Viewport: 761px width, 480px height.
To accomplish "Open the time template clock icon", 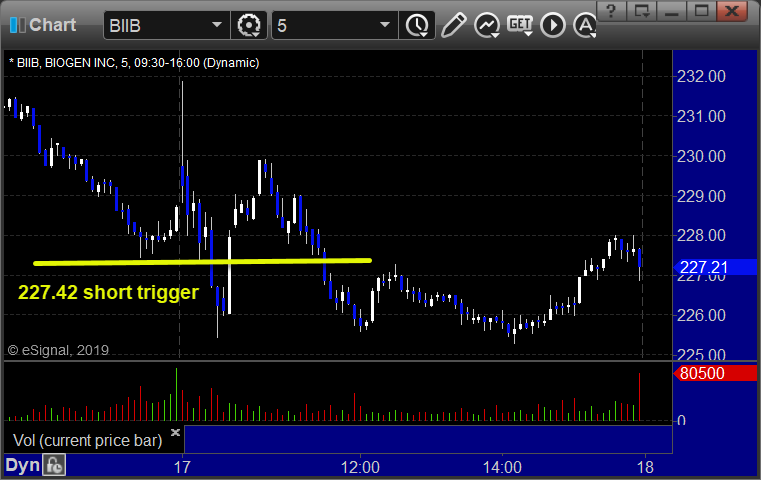I will tap(417, 25).
